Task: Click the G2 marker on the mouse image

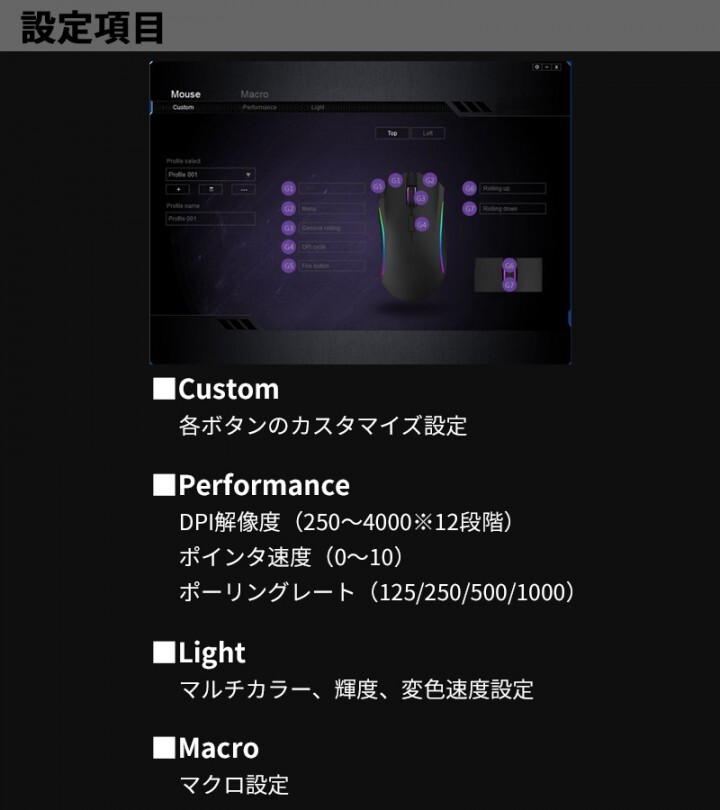Action: (430, 180)
